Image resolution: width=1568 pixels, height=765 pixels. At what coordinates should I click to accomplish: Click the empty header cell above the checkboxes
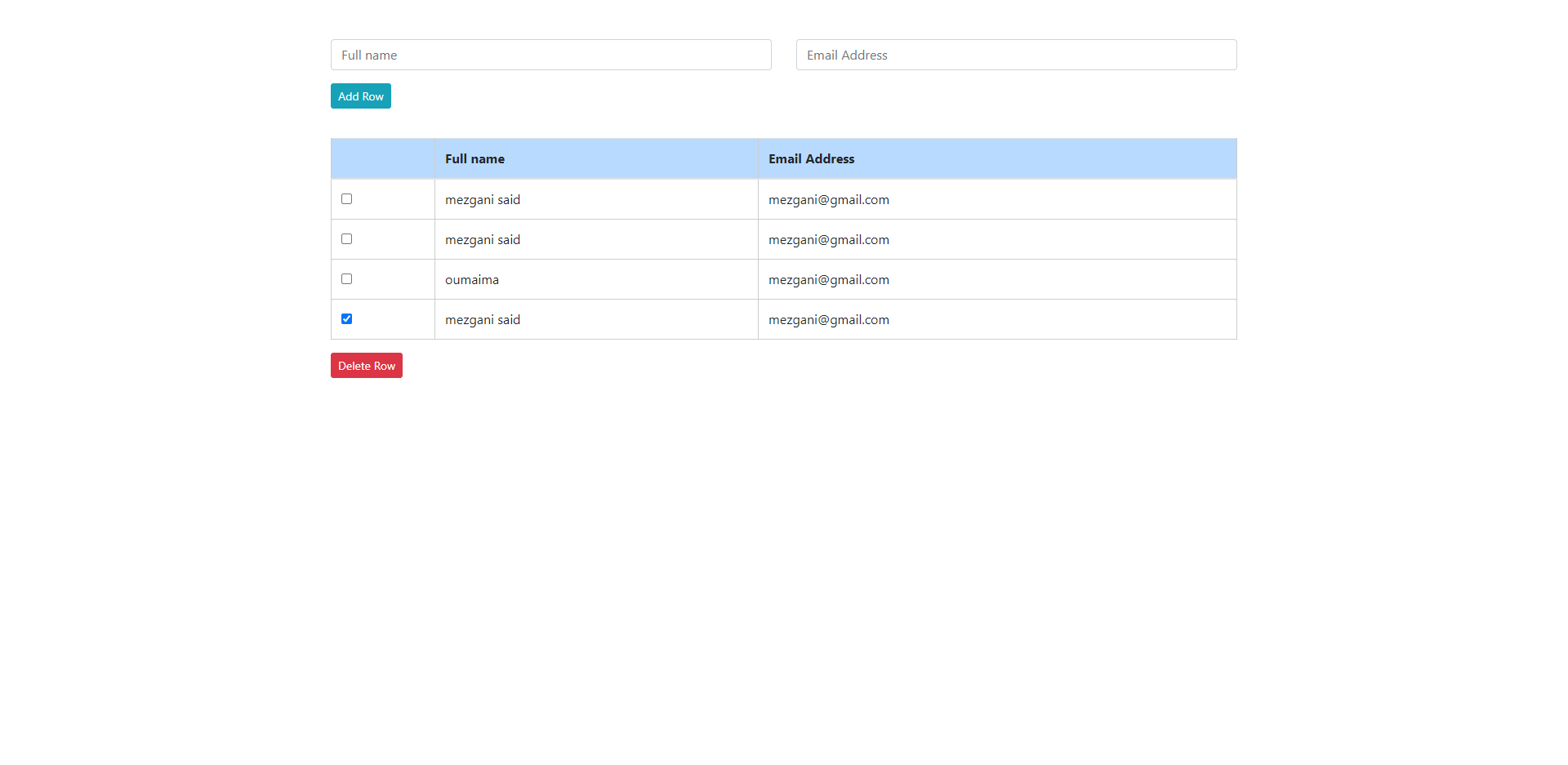382,159
